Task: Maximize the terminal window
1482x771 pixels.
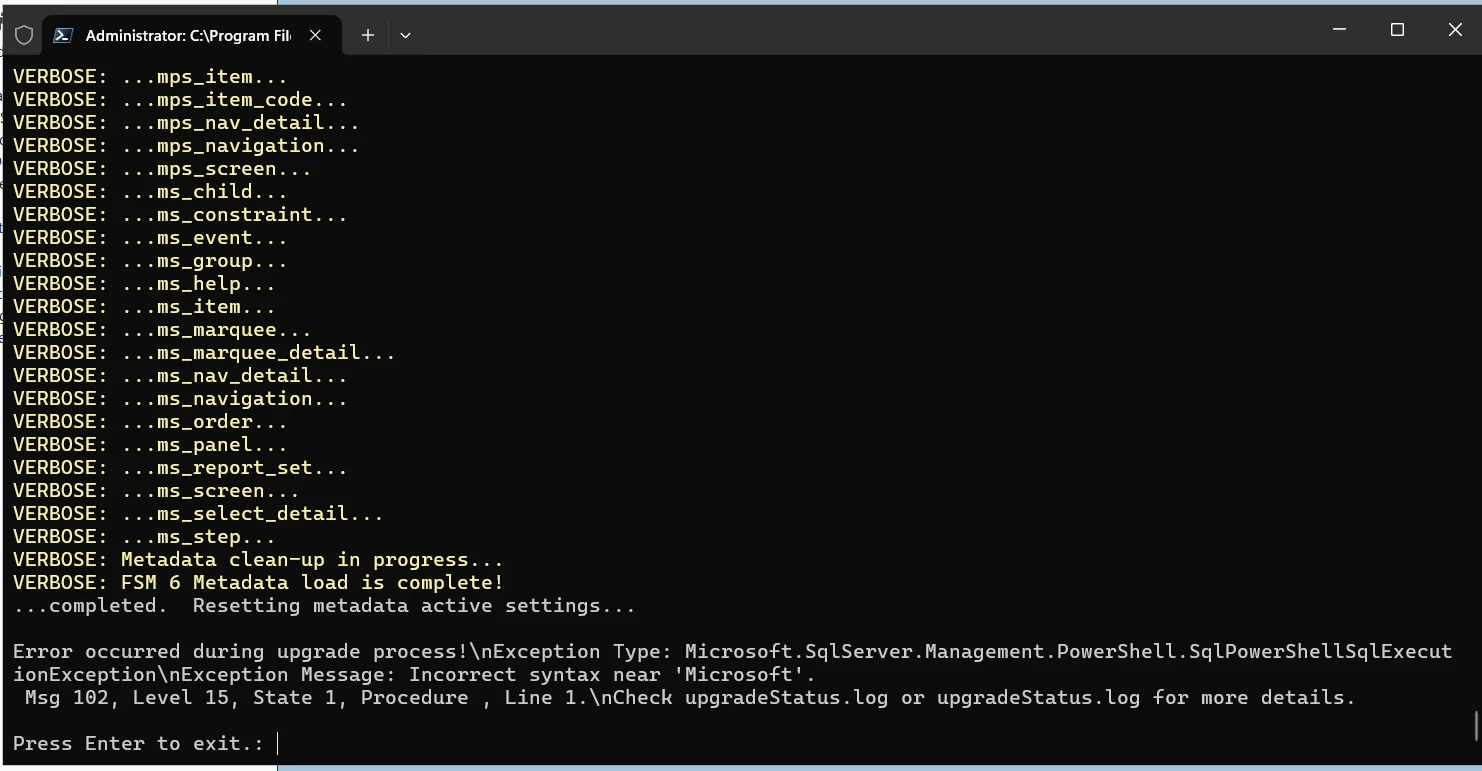Action: [x=1397, y=30]
